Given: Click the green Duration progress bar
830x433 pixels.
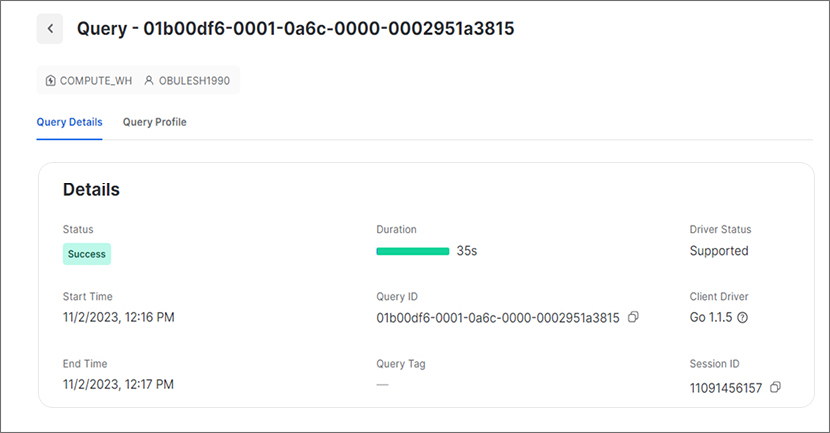Looking at the screenshot, I should [x=413, y=251].
